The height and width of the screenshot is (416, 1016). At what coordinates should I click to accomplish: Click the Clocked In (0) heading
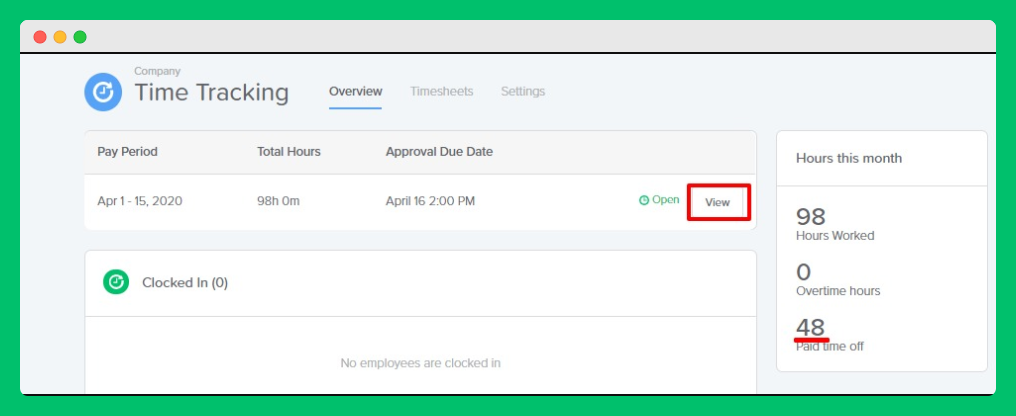(185, 283)
